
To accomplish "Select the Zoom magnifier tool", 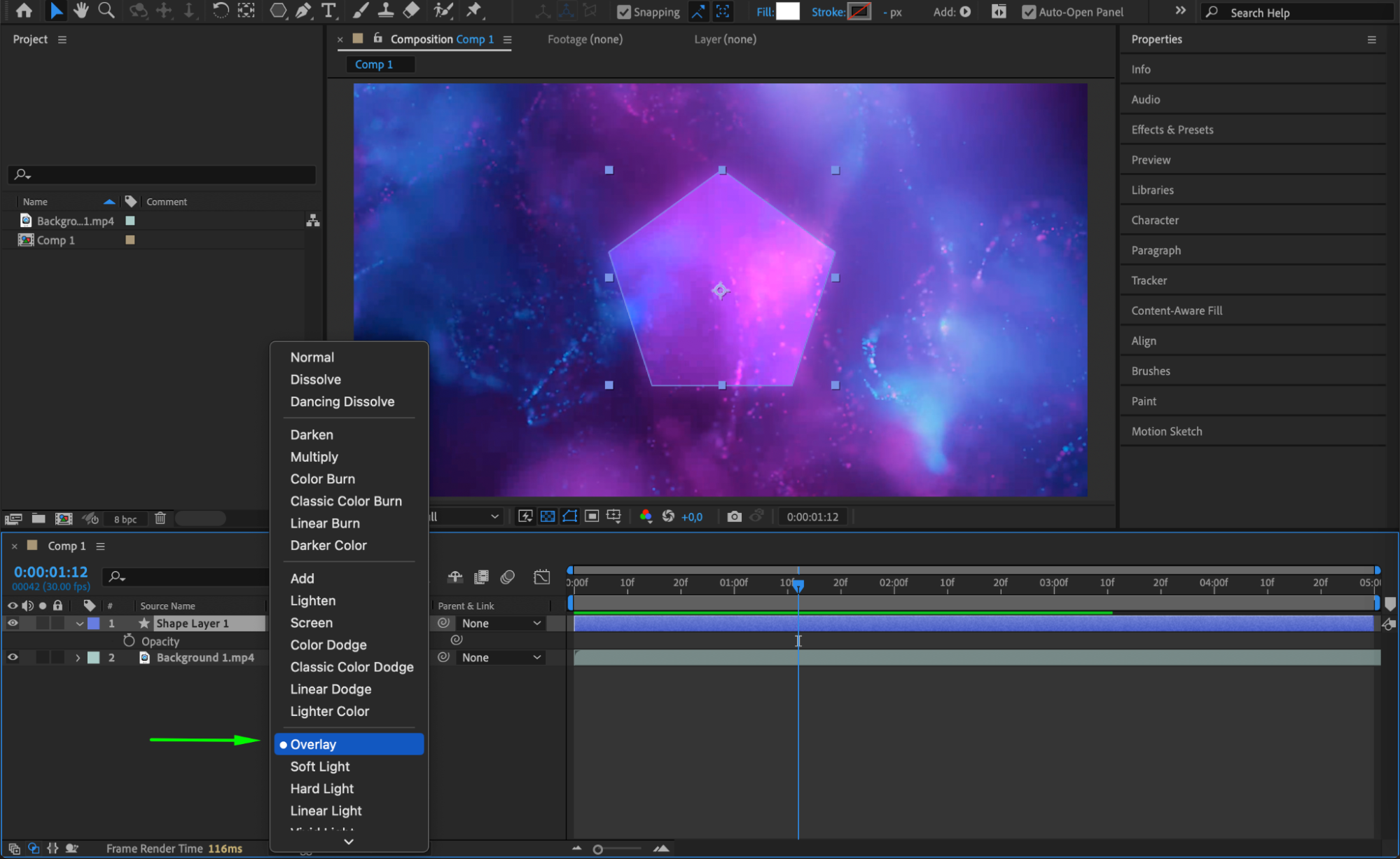I will tap(106, 11).
